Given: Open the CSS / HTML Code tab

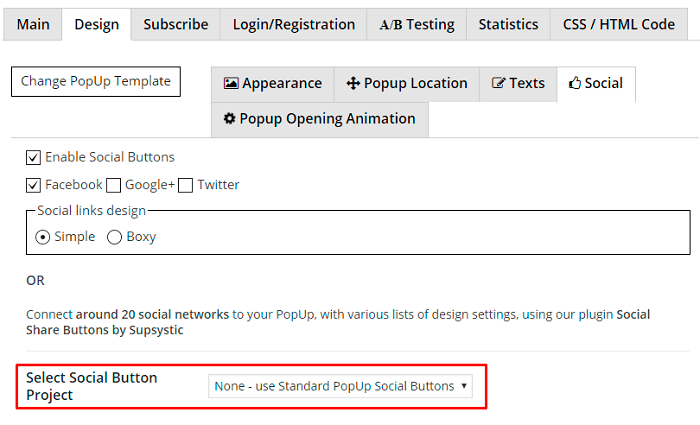Looking at the screenshot, I should coord(619,24).
